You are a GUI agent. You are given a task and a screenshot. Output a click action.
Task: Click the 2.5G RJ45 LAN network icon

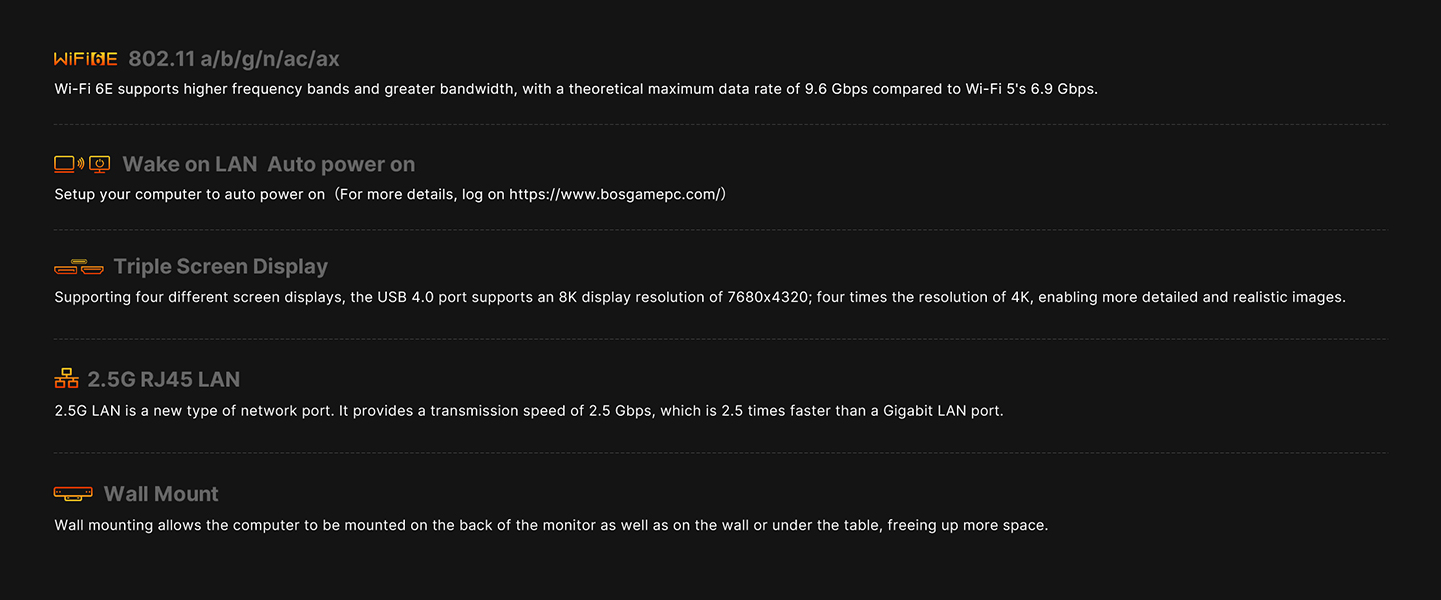click(66, 379)
